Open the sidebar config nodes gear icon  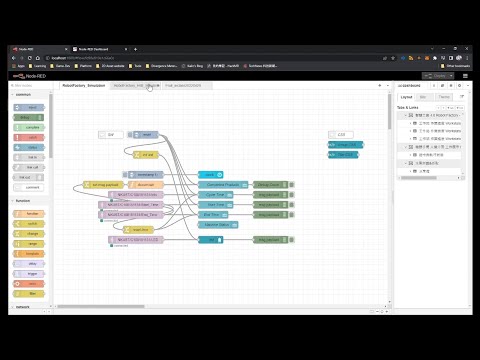click(x=459, y=86)
